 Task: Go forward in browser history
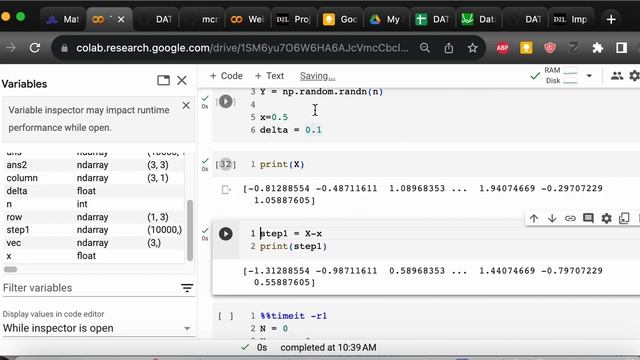[x=11, y=48]
